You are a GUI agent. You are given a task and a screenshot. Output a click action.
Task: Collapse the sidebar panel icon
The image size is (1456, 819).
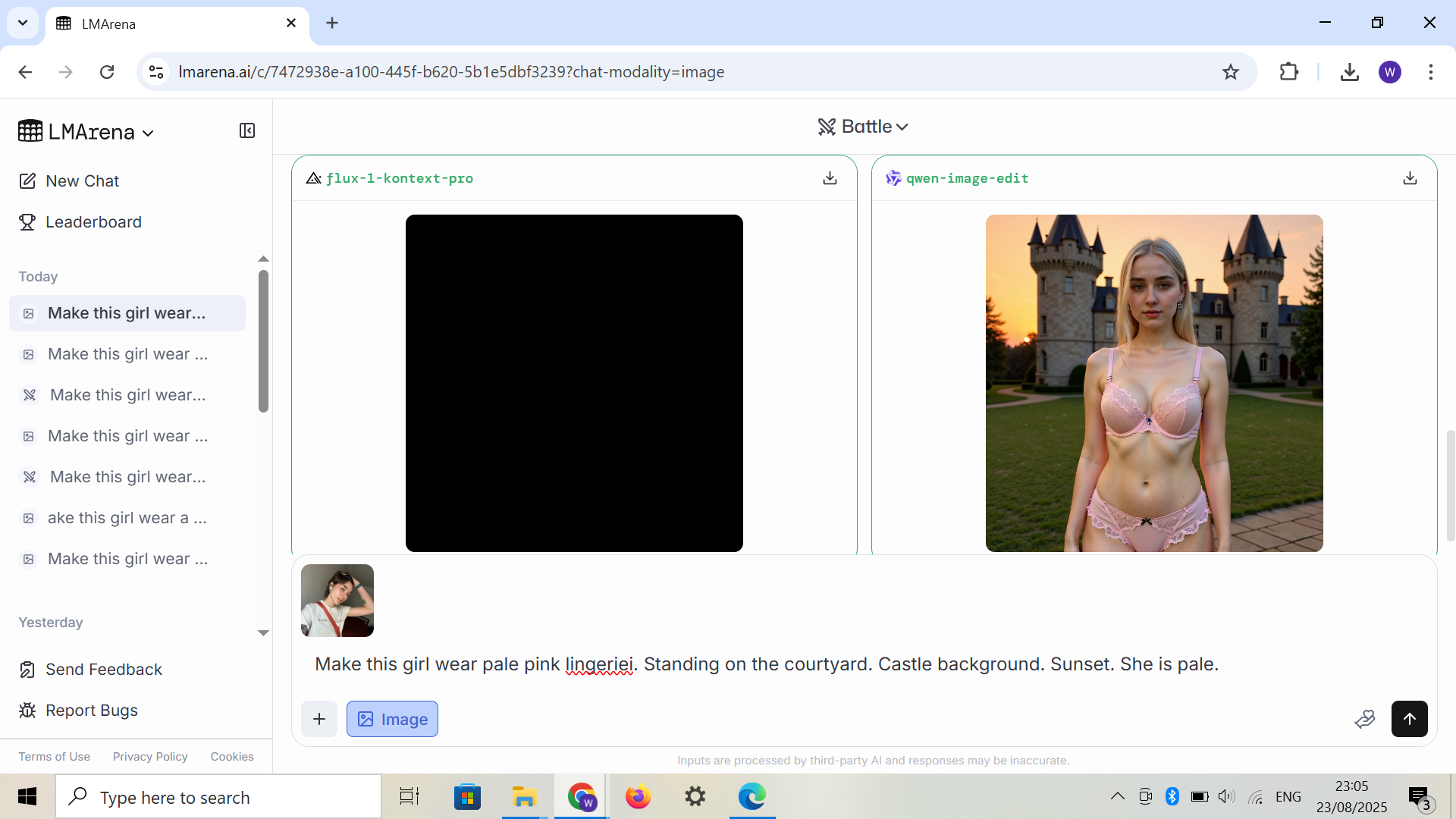click(x=247, y=131)
